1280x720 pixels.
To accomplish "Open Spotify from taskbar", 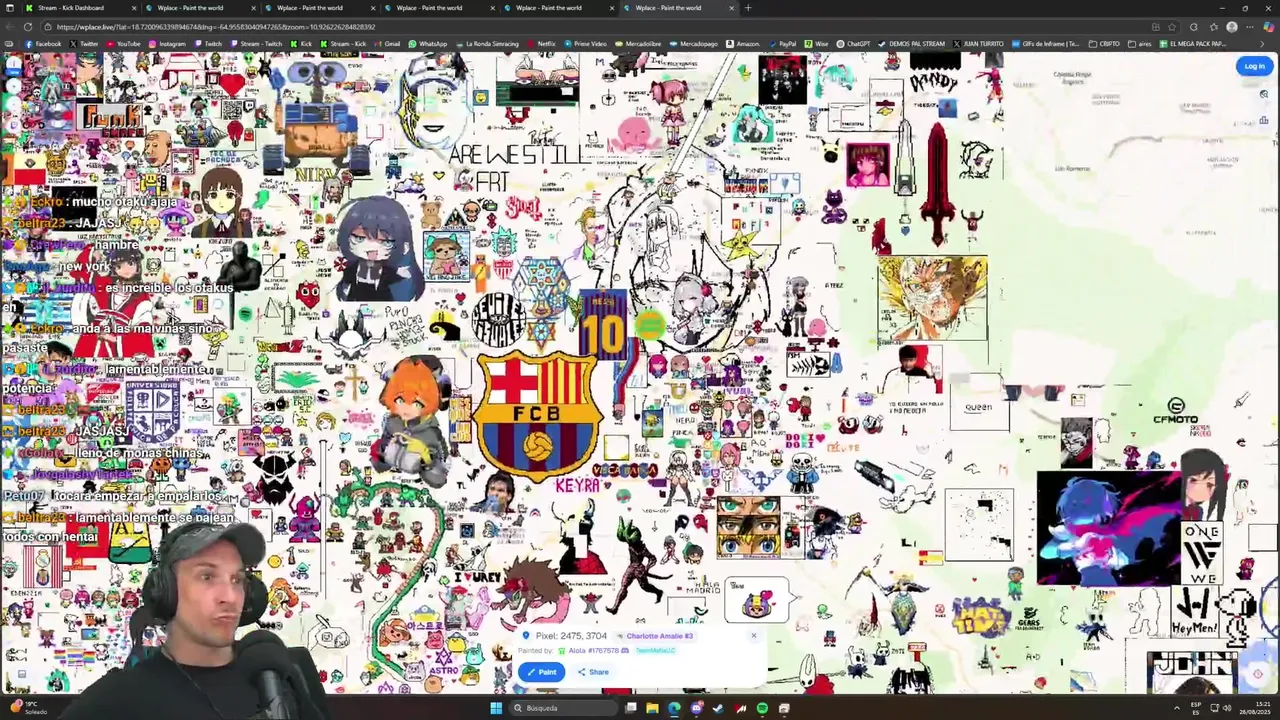I will point(762,708).
